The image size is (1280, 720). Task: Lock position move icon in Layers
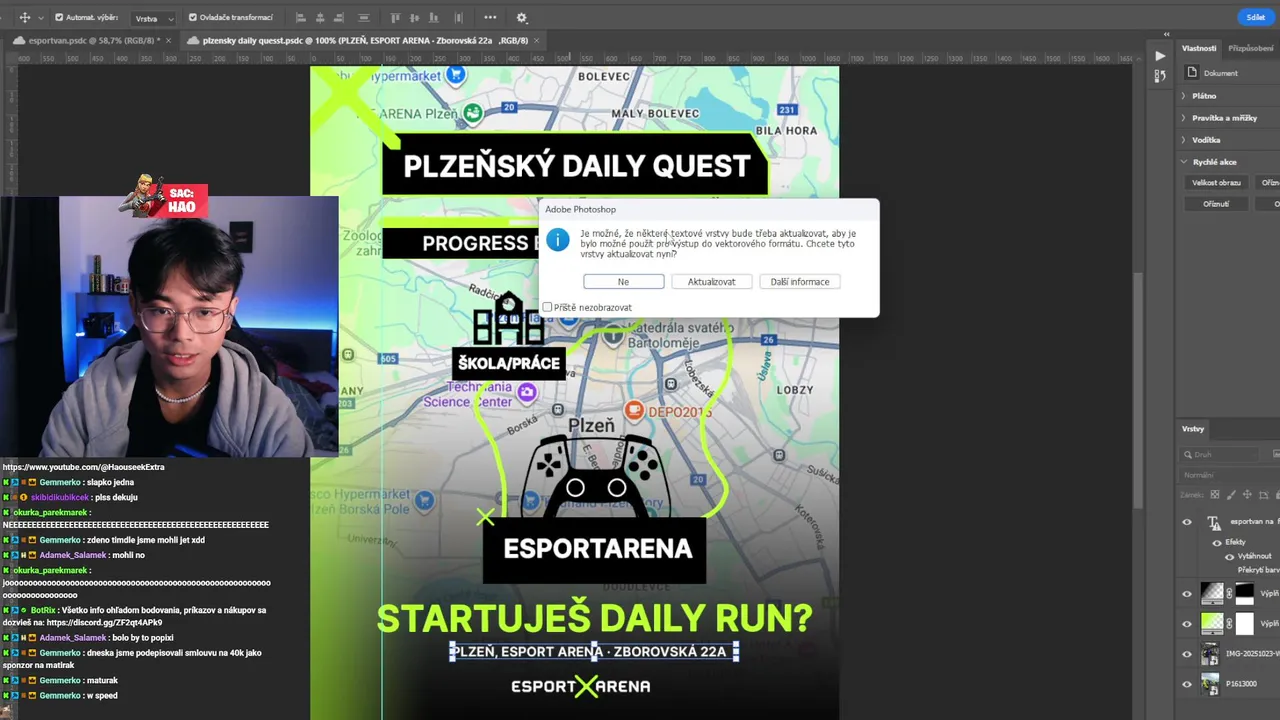point(1247,495)
